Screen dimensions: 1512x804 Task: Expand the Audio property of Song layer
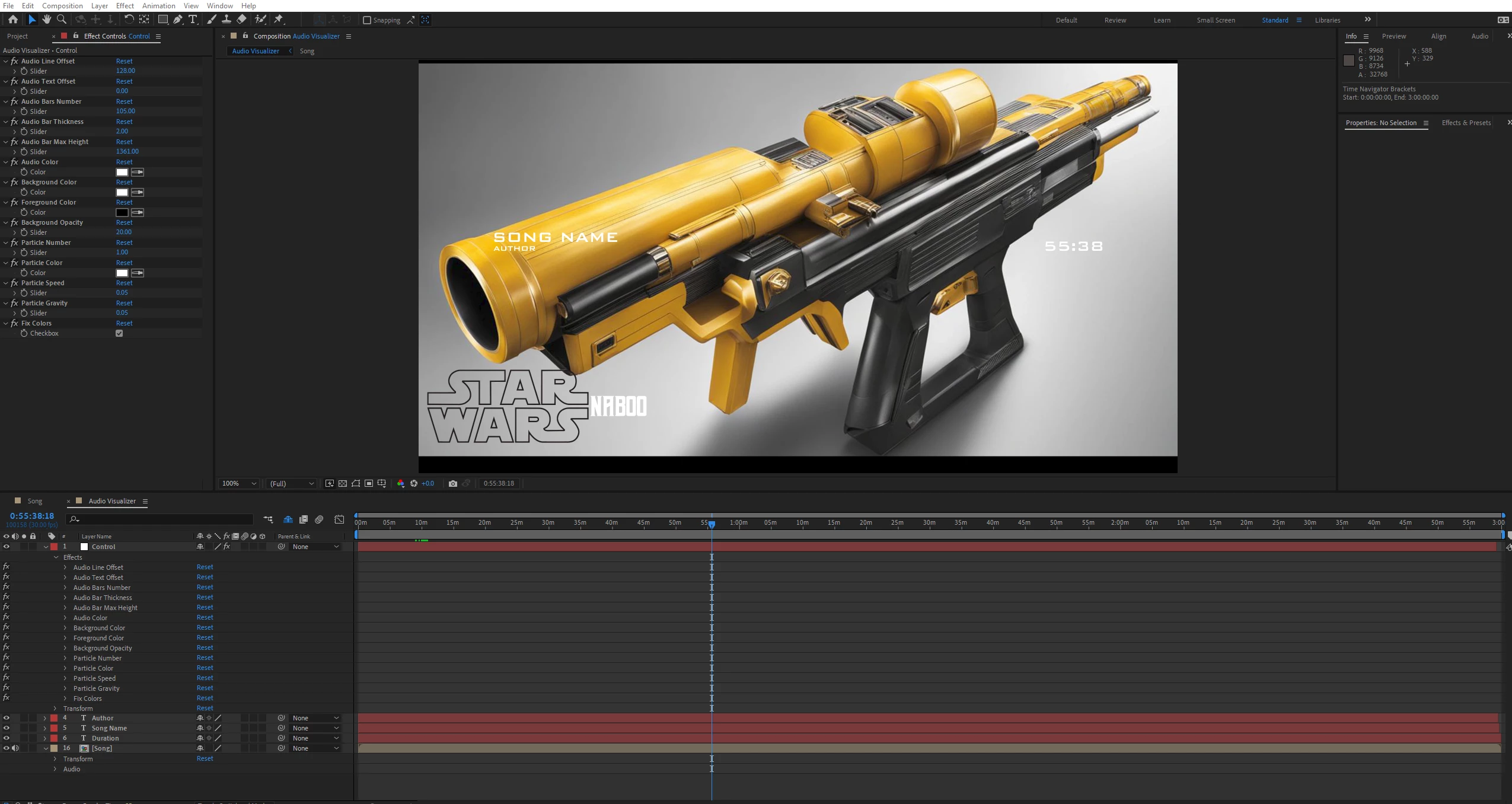coord(55,769)
